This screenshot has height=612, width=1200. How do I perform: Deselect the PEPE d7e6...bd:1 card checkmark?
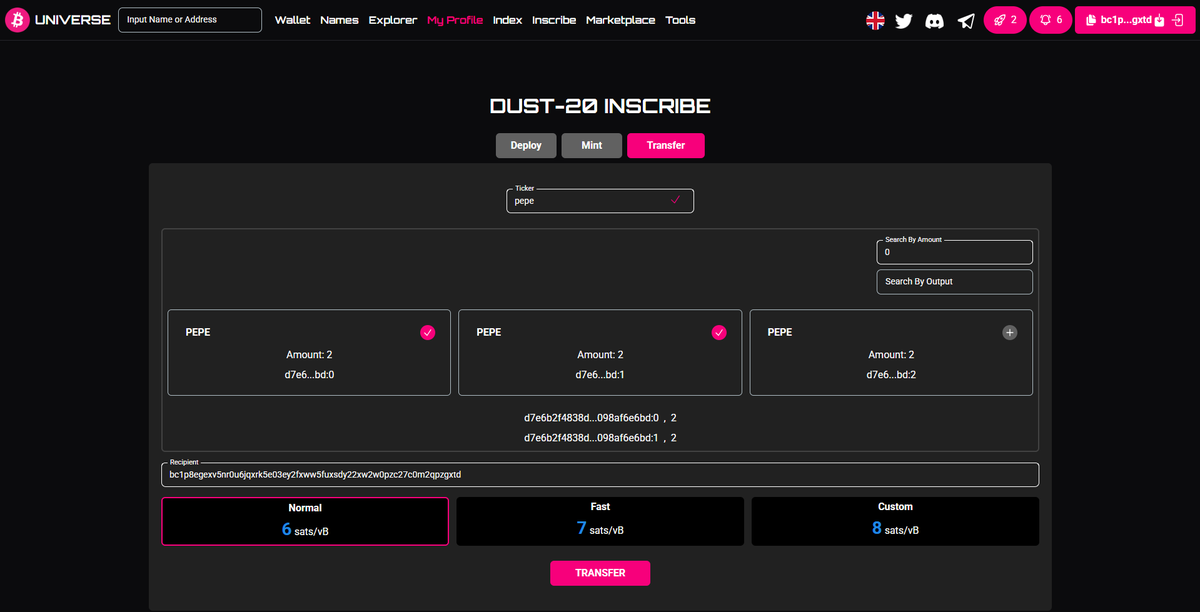(718, 332)
